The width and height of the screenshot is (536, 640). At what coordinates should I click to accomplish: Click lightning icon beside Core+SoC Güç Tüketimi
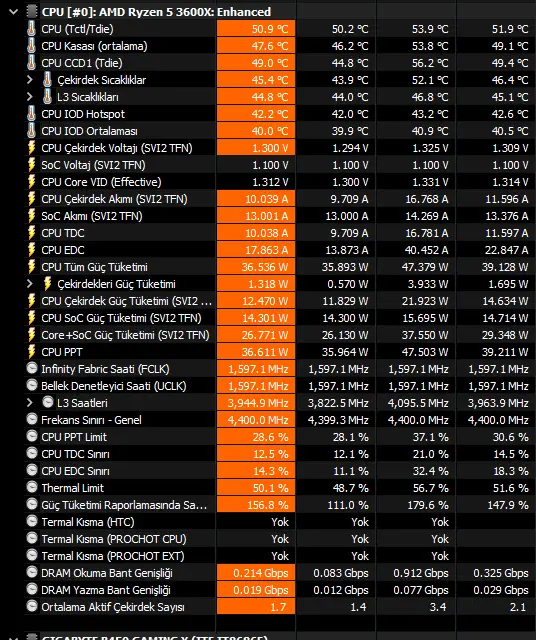pyautogui.click(x=31, y=335)
